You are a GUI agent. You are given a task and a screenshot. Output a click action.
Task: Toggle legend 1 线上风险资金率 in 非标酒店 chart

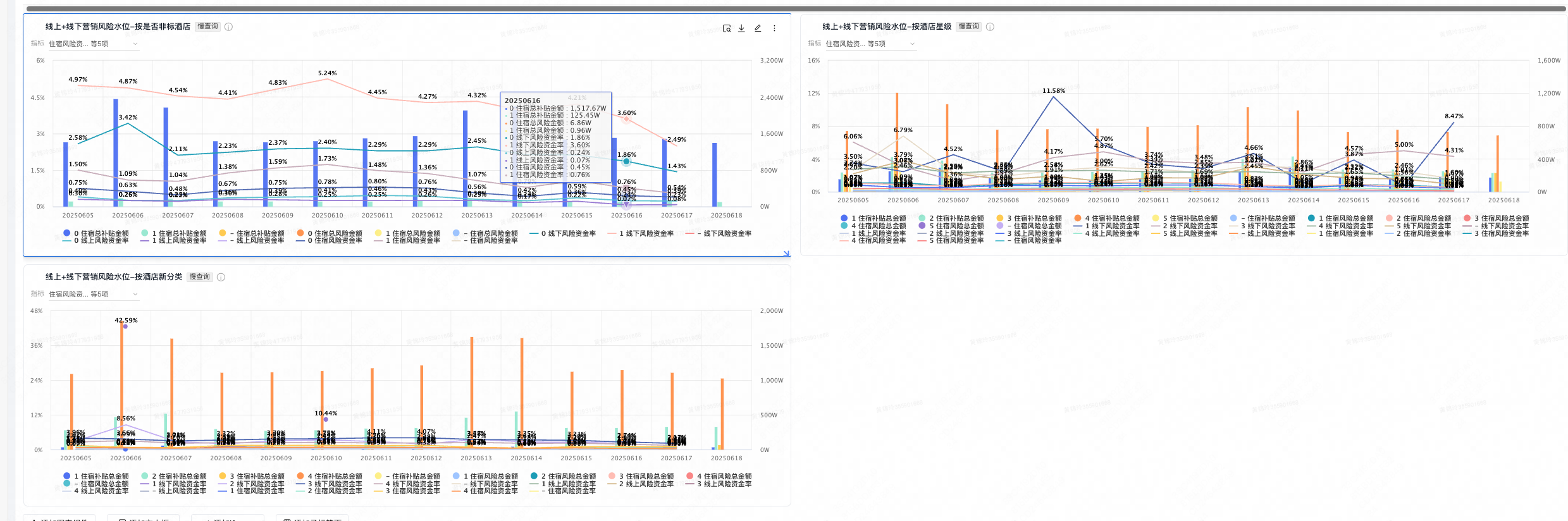point(174,240)
